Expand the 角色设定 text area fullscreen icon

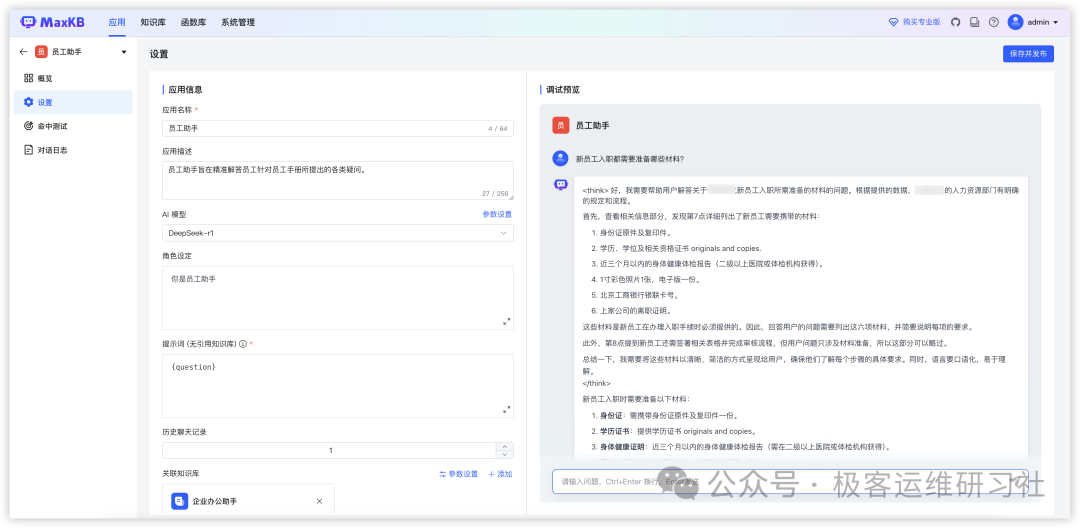click(x=507, y=321)
